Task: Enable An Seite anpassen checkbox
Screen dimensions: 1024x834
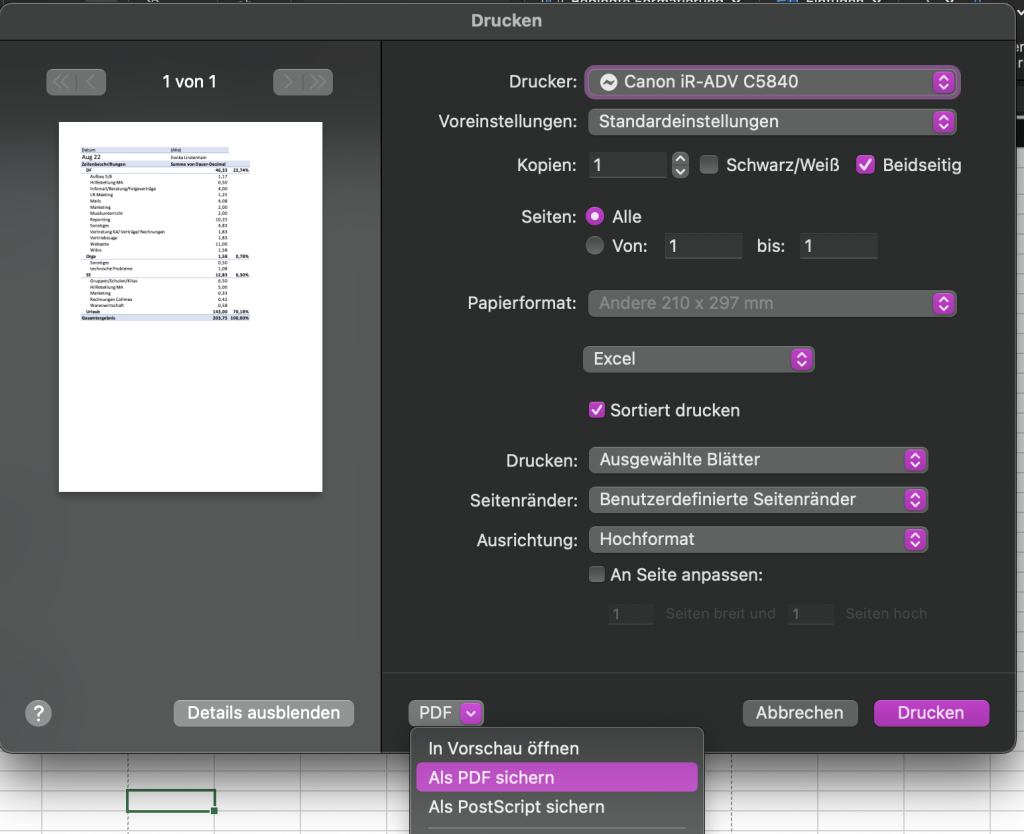Action: 597,575
